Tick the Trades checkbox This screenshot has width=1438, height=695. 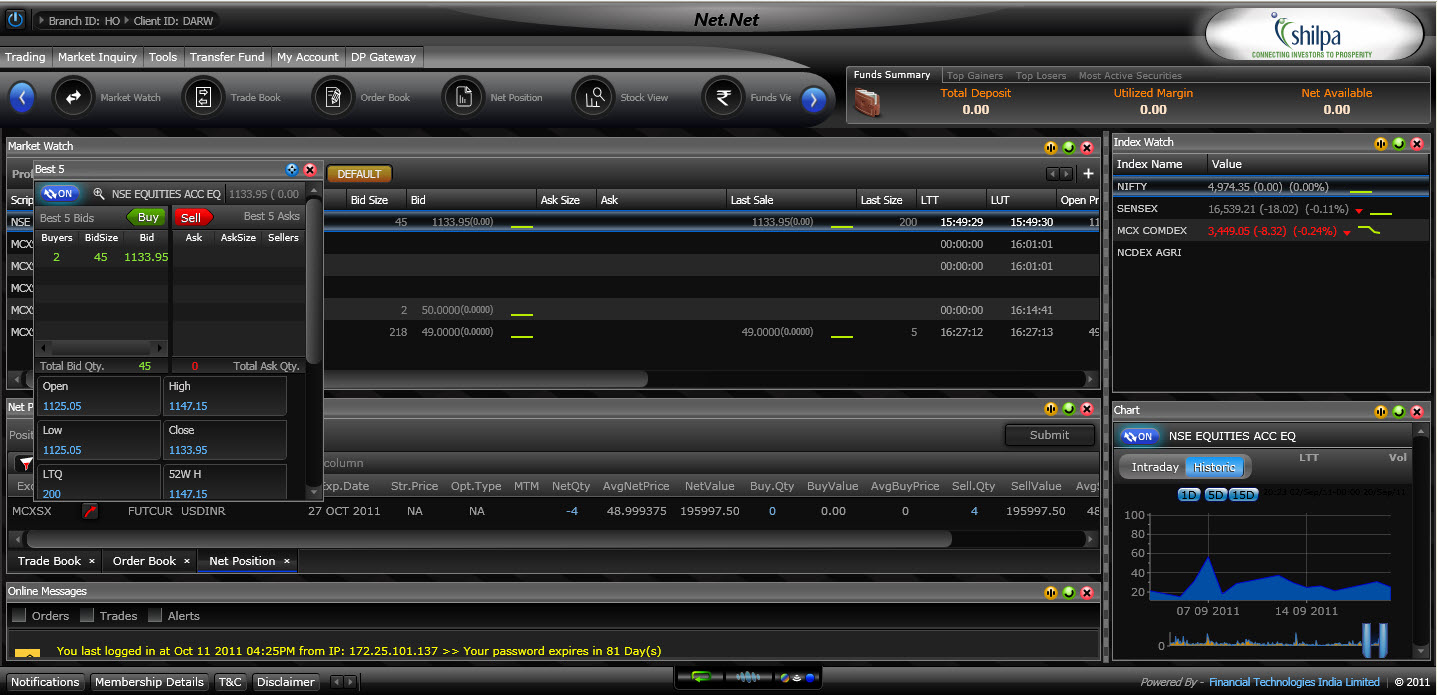[87, 616]
